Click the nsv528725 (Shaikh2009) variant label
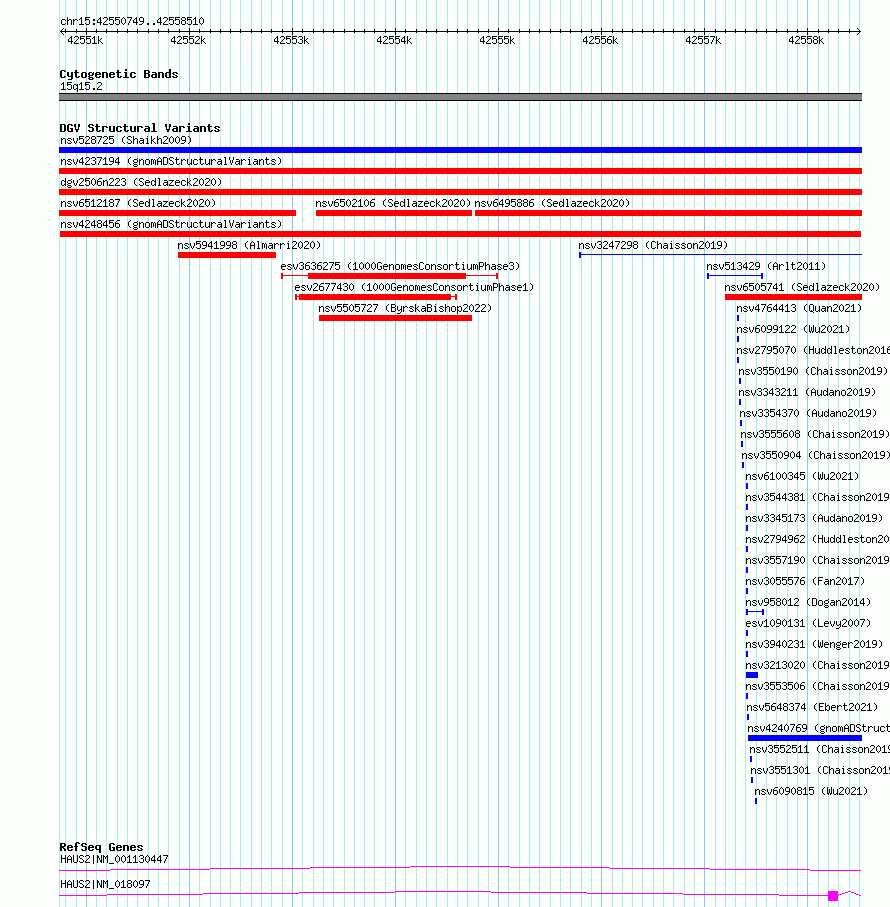This screenshot has width=890, height=907. [126, 140]
